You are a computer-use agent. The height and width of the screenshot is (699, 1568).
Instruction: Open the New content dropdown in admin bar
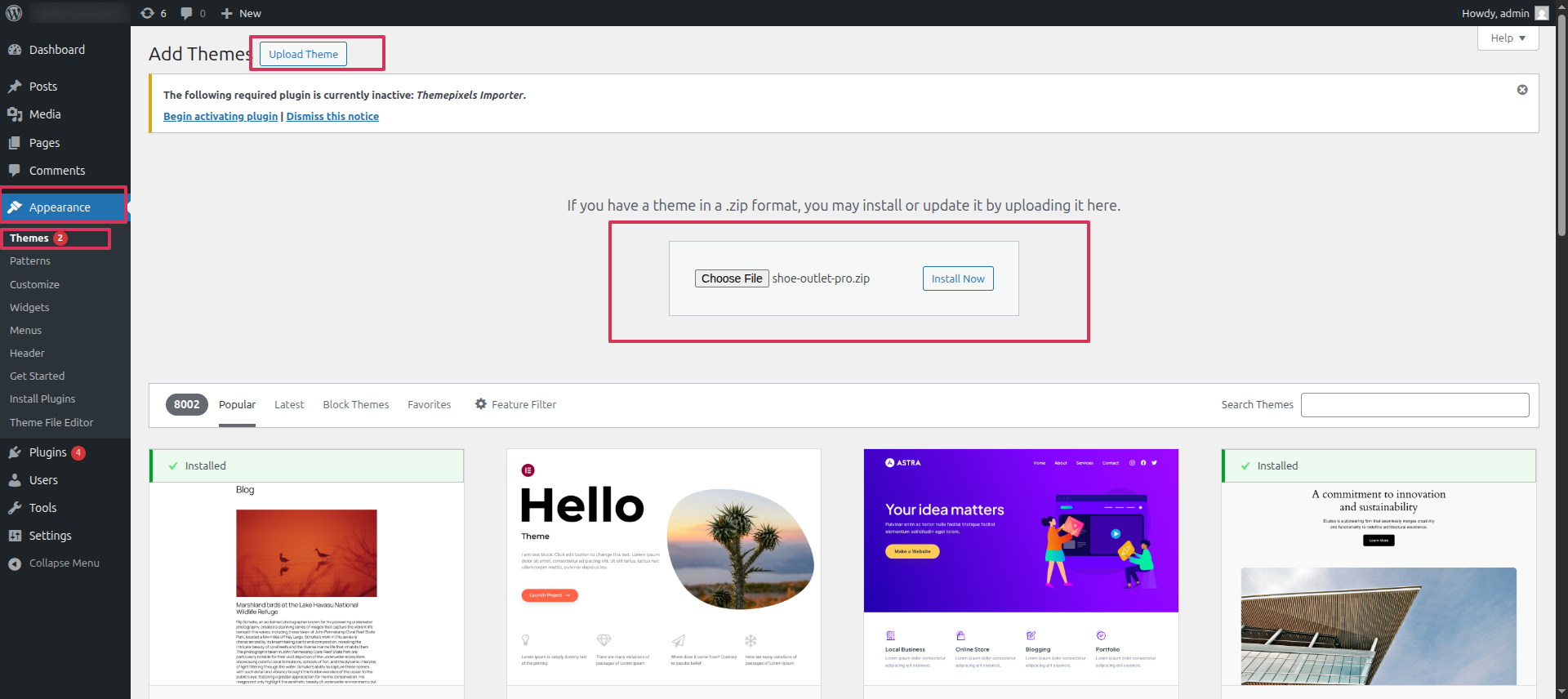click(242, 13)
